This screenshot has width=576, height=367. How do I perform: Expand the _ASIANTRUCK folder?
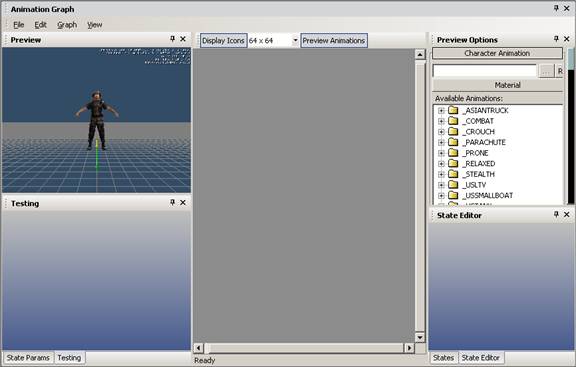click(441, 110)
